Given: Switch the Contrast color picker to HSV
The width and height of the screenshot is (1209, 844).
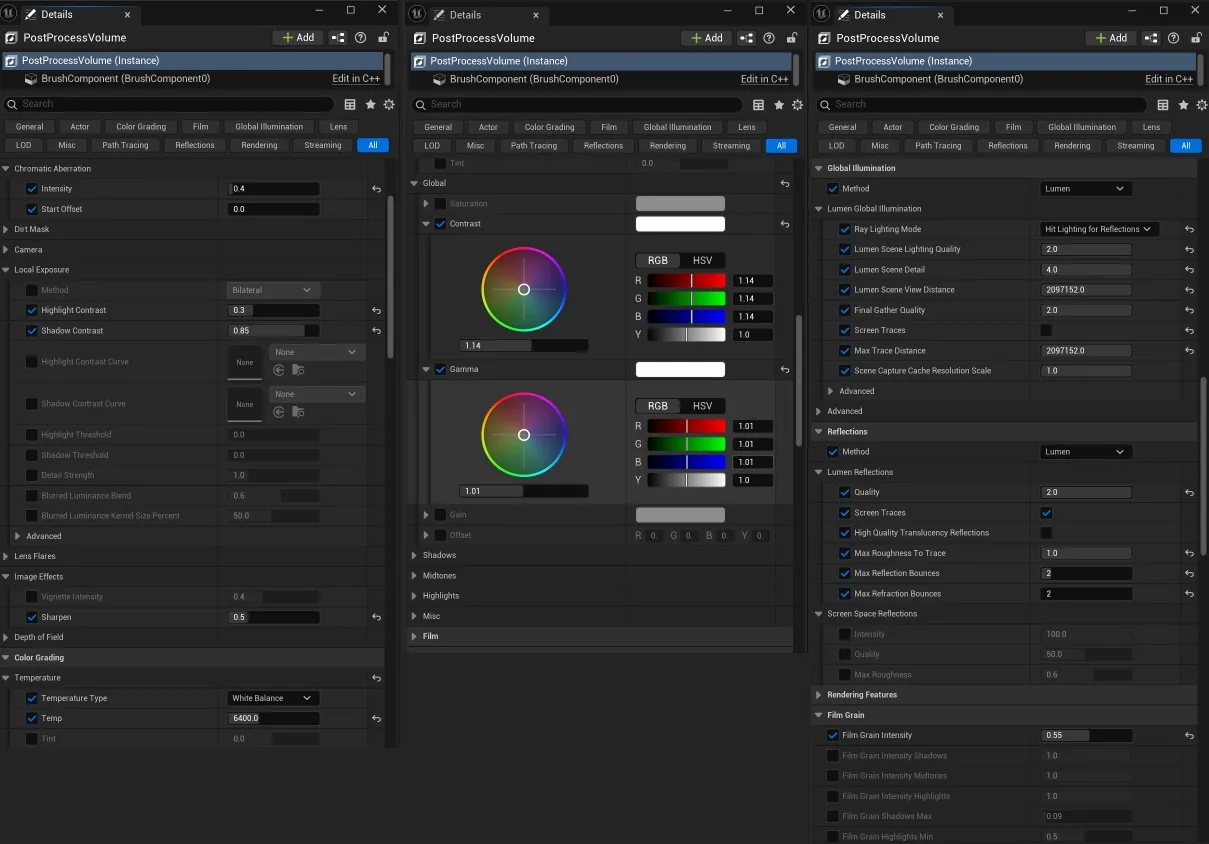Looking at the screenshot, I should tap(703, 261).
